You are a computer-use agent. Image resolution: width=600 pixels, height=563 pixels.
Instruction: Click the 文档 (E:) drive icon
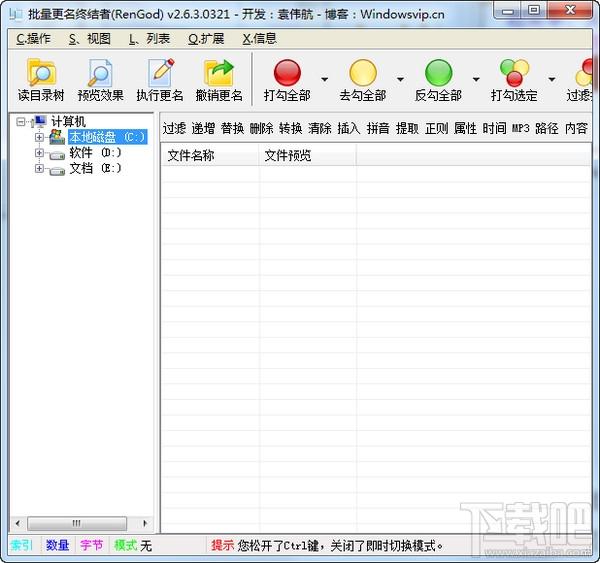(57, 170)
